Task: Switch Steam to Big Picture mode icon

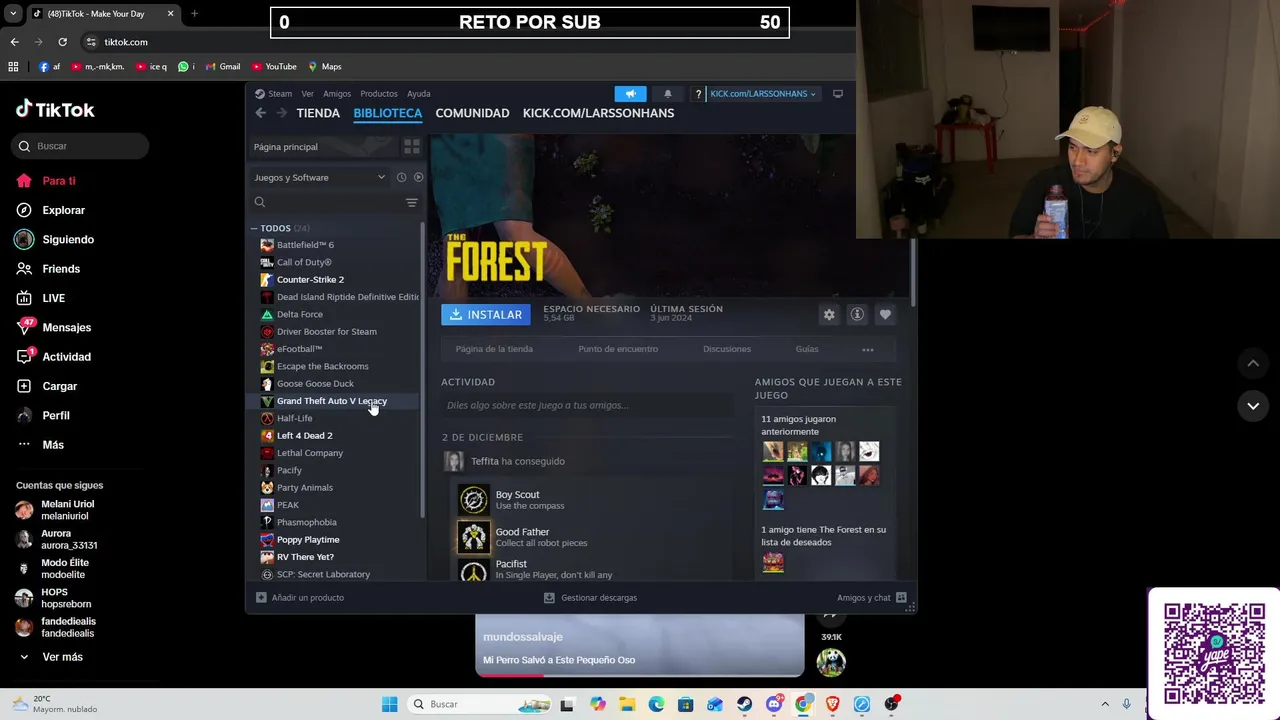Action: tap(838, 94)
